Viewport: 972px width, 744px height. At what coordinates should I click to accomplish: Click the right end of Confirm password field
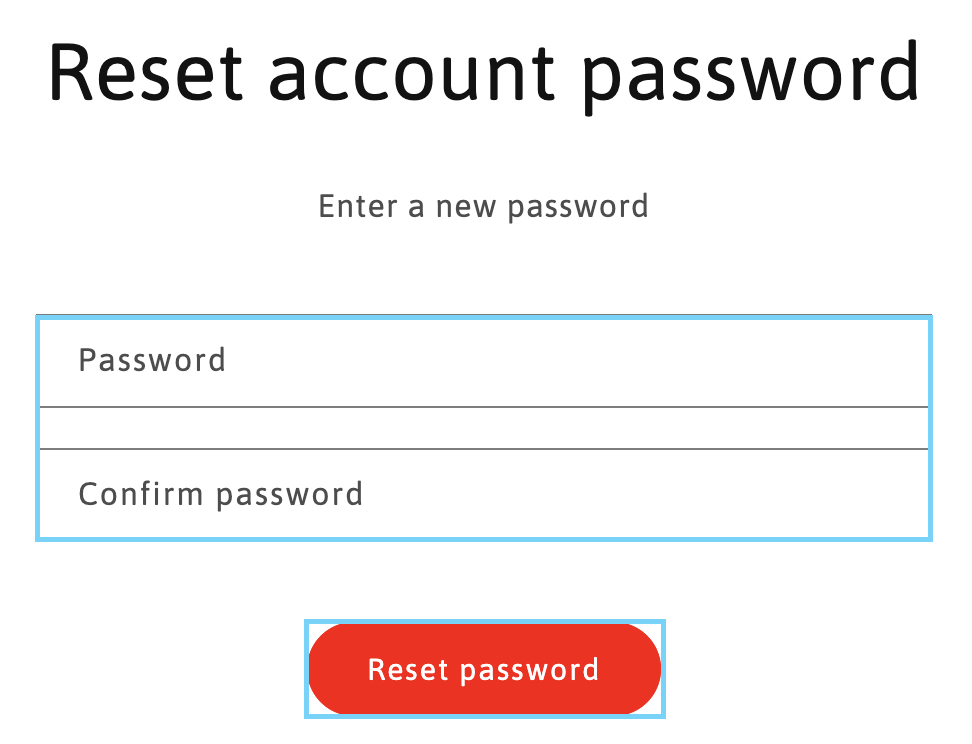(x=900, y=494)
